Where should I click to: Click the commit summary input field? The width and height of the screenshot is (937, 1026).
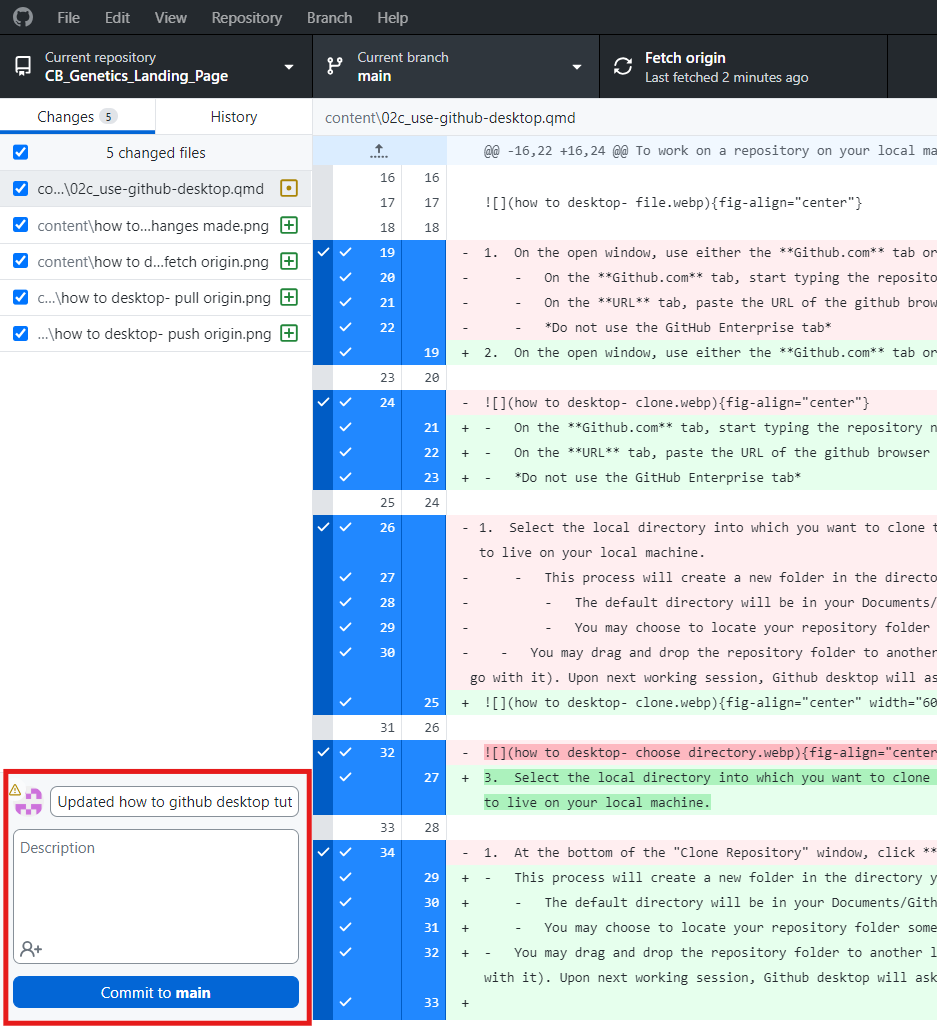[175, 802]
